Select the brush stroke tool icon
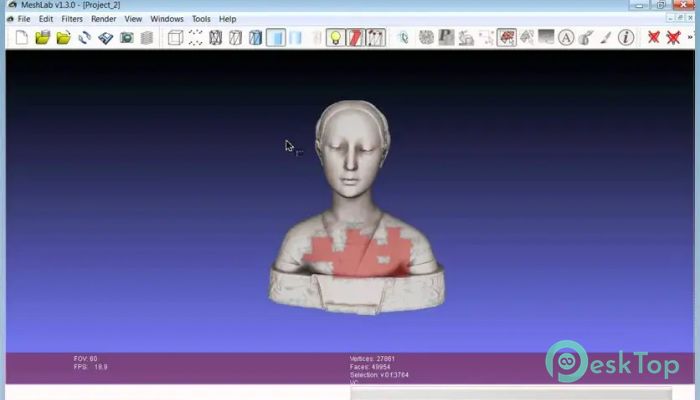 pyautogui.click(x=605, y=38)
